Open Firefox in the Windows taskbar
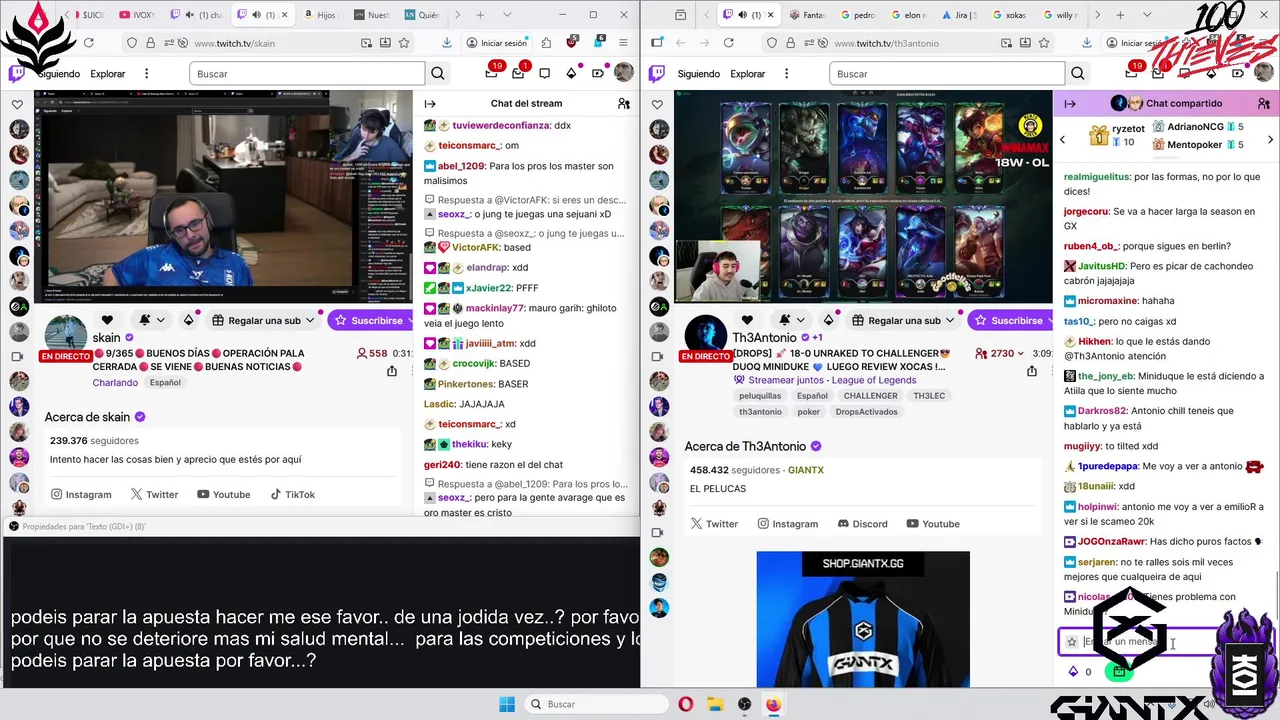This screenshot has height=720, width=1280. [773, 704]
